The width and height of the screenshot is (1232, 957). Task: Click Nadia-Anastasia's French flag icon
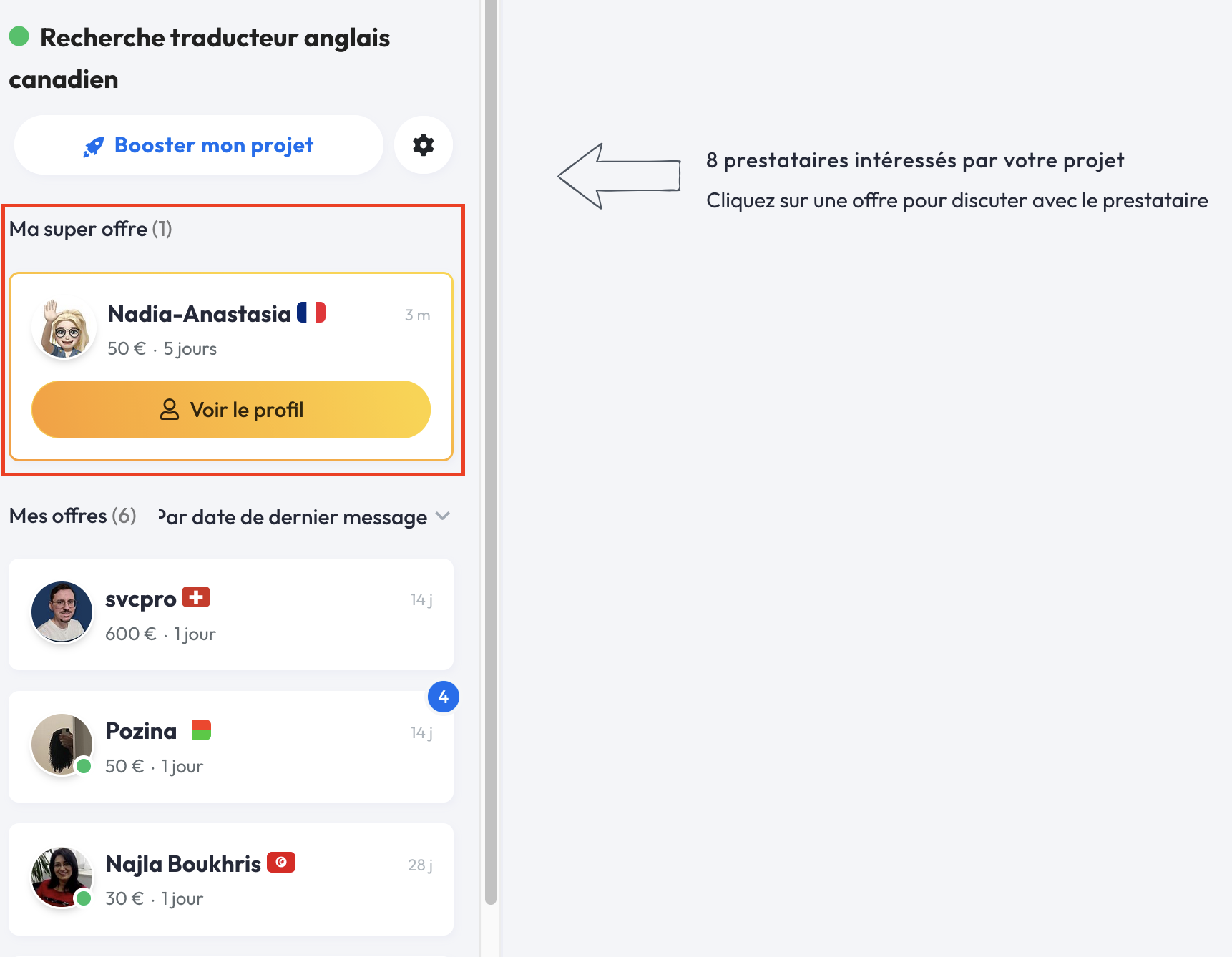click(311, 313)
